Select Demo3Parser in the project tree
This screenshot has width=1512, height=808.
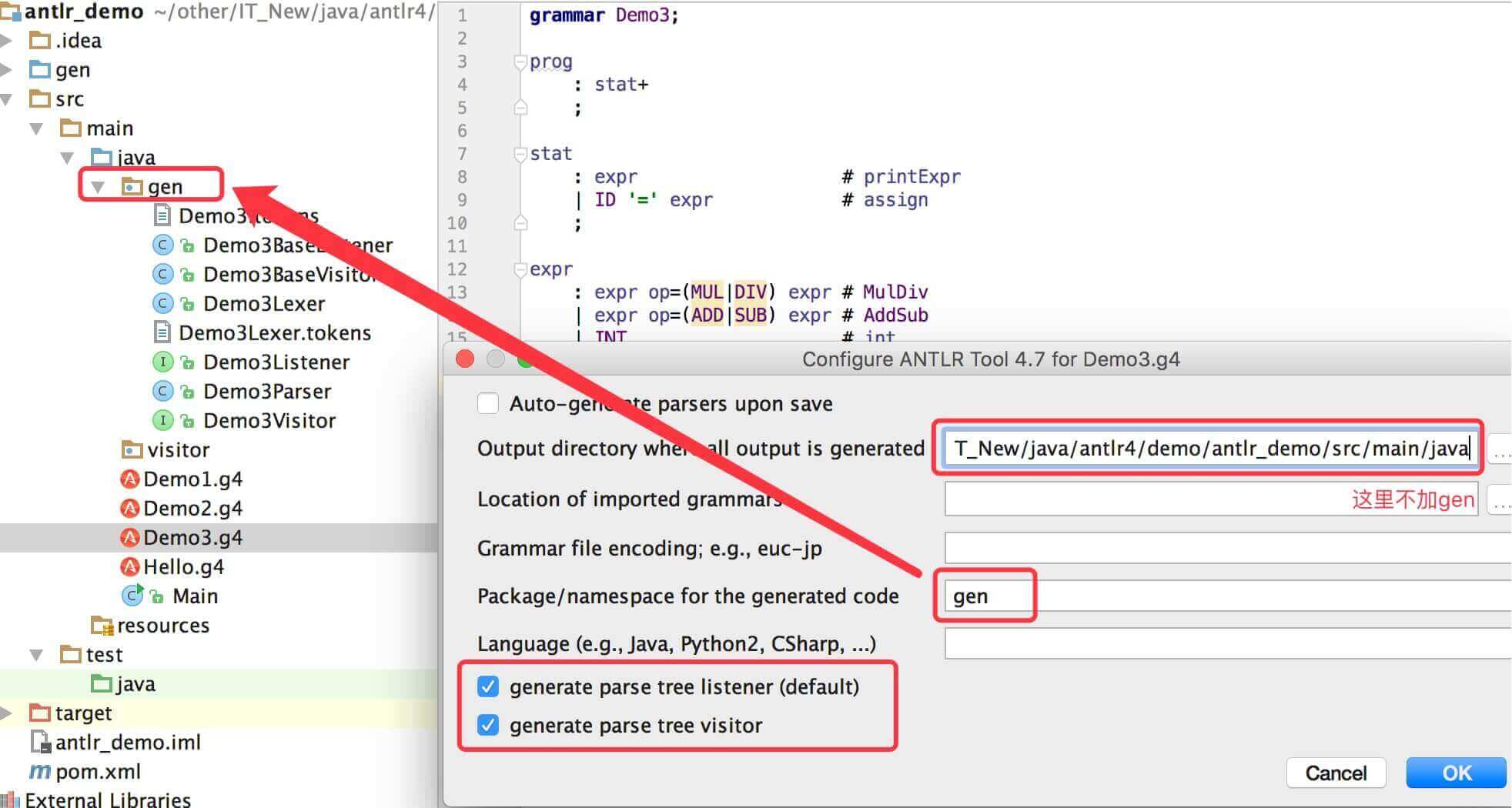[266, 392]
